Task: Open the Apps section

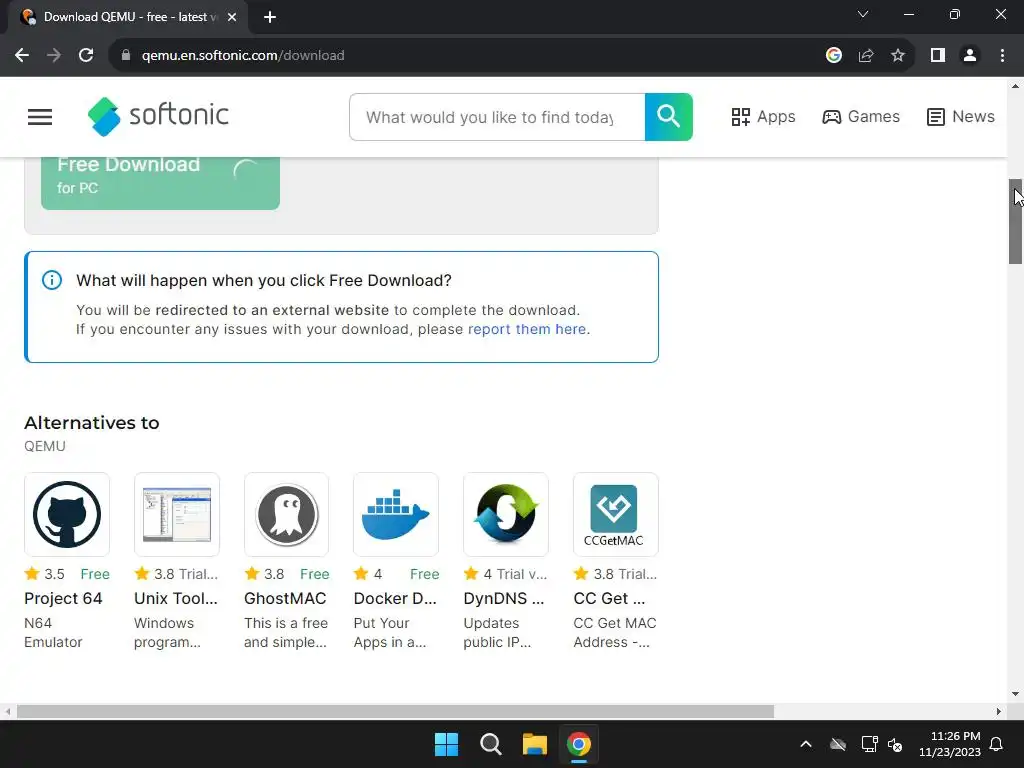Action: coord(763,117)
